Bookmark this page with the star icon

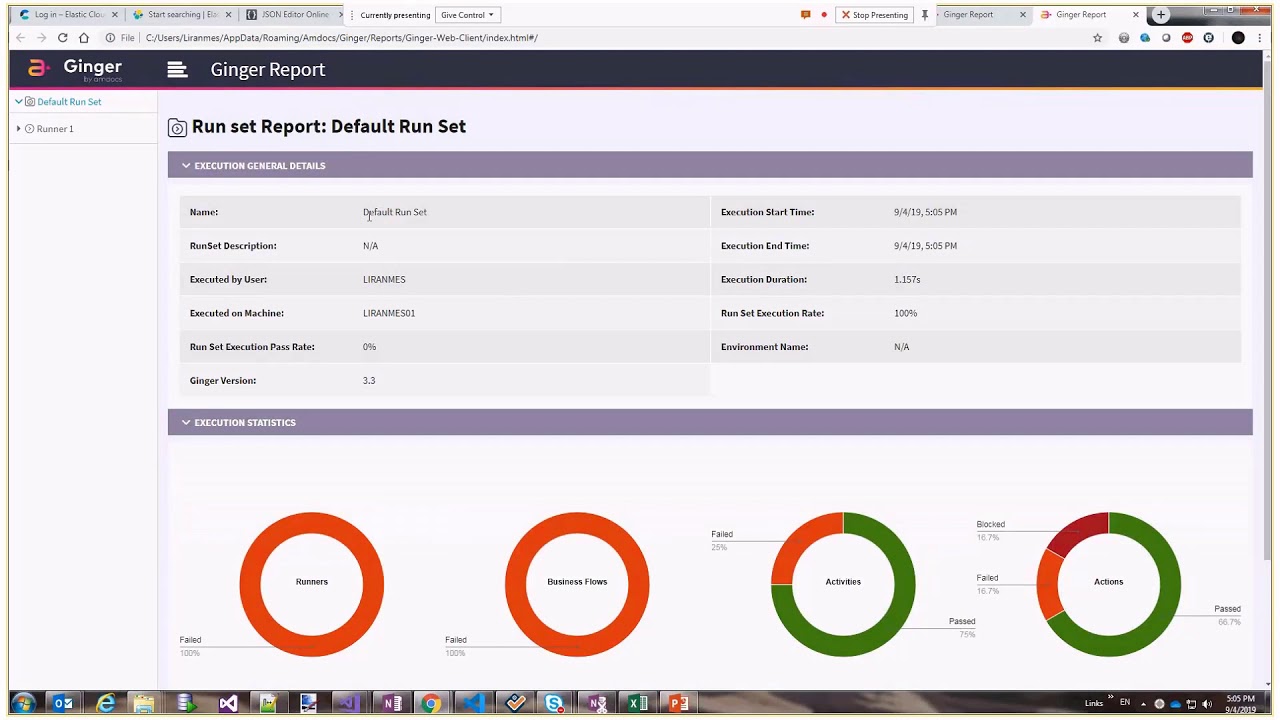(x=1097, y=38)
